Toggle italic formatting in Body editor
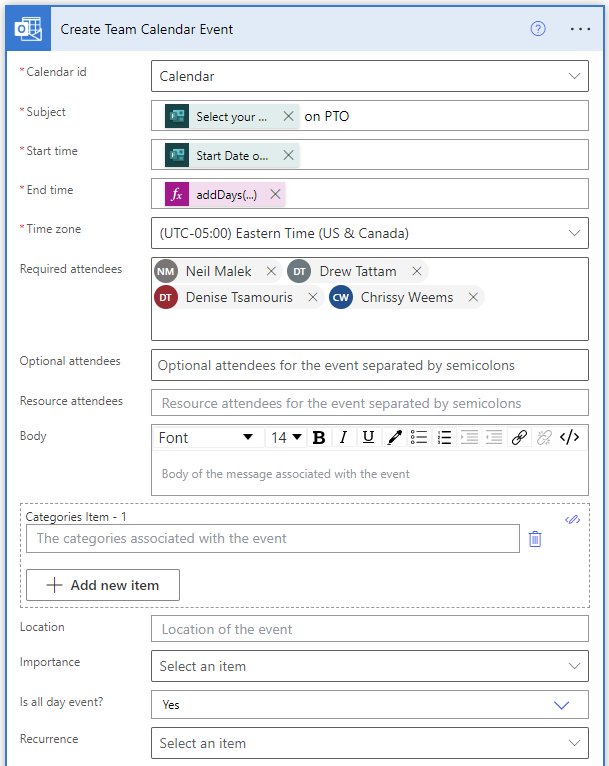The width and height of the screenshot is (609, 766). 343,437
